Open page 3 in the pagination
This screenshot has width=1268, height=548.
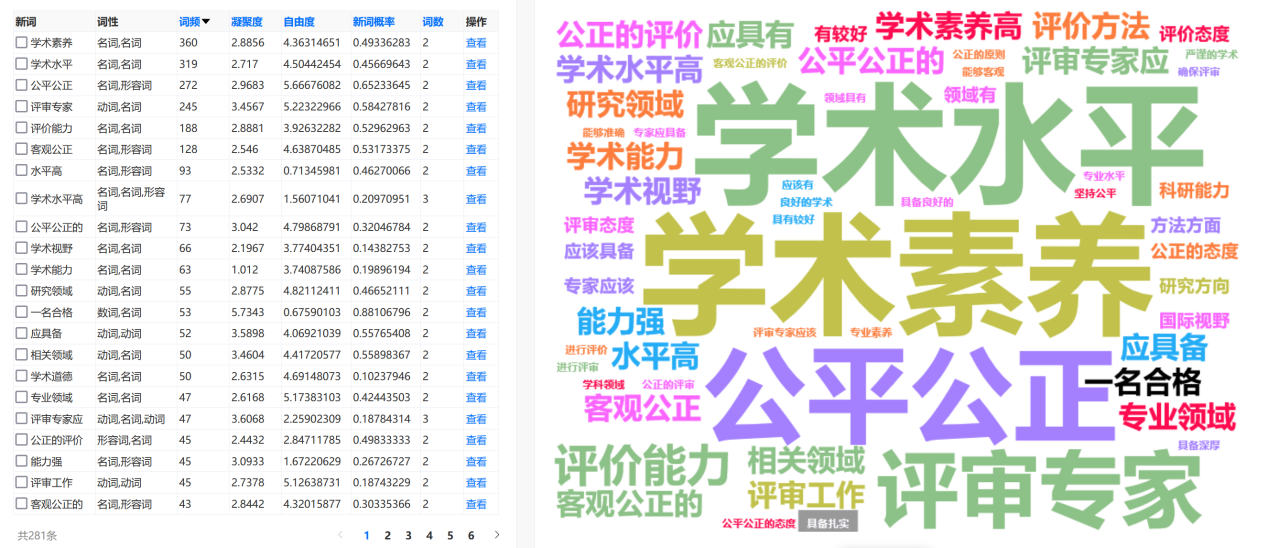point(408,535)
